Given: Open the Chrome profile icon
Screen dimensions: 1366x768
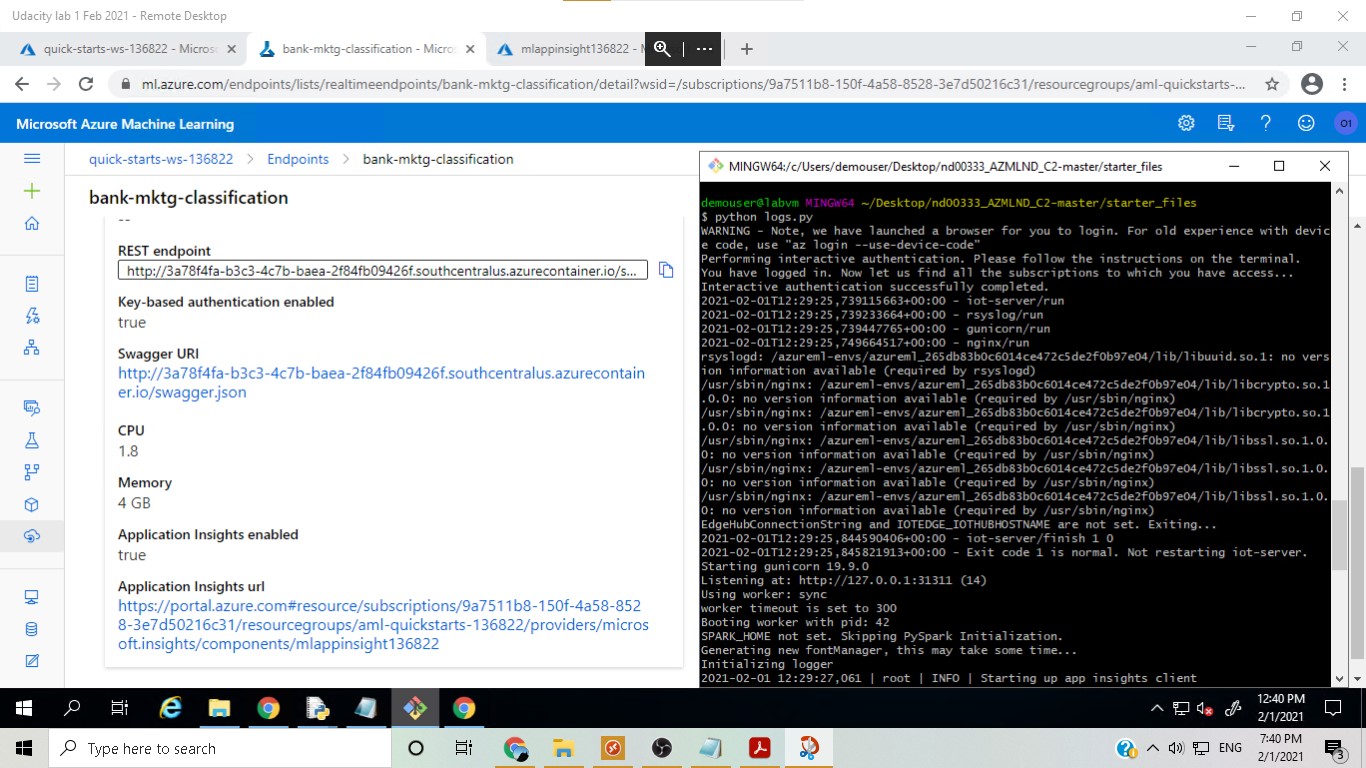Looking at the screenshot, I should pos(1312,85).
